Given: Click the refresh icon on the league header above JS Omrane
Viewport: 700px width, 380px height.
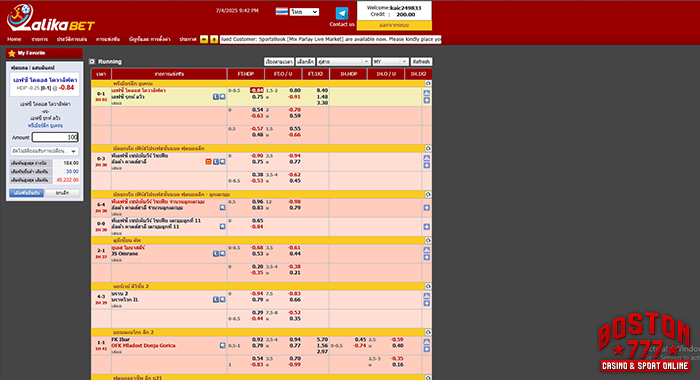Looking at the screenshot, I should tap(428, 240).
